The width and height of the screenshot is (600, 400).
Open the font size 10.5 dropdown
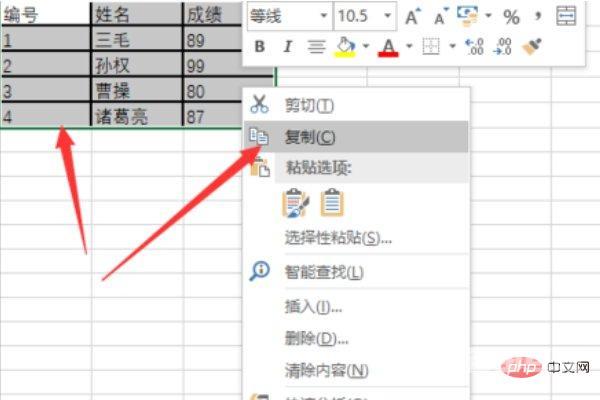[x=388, y=17]
